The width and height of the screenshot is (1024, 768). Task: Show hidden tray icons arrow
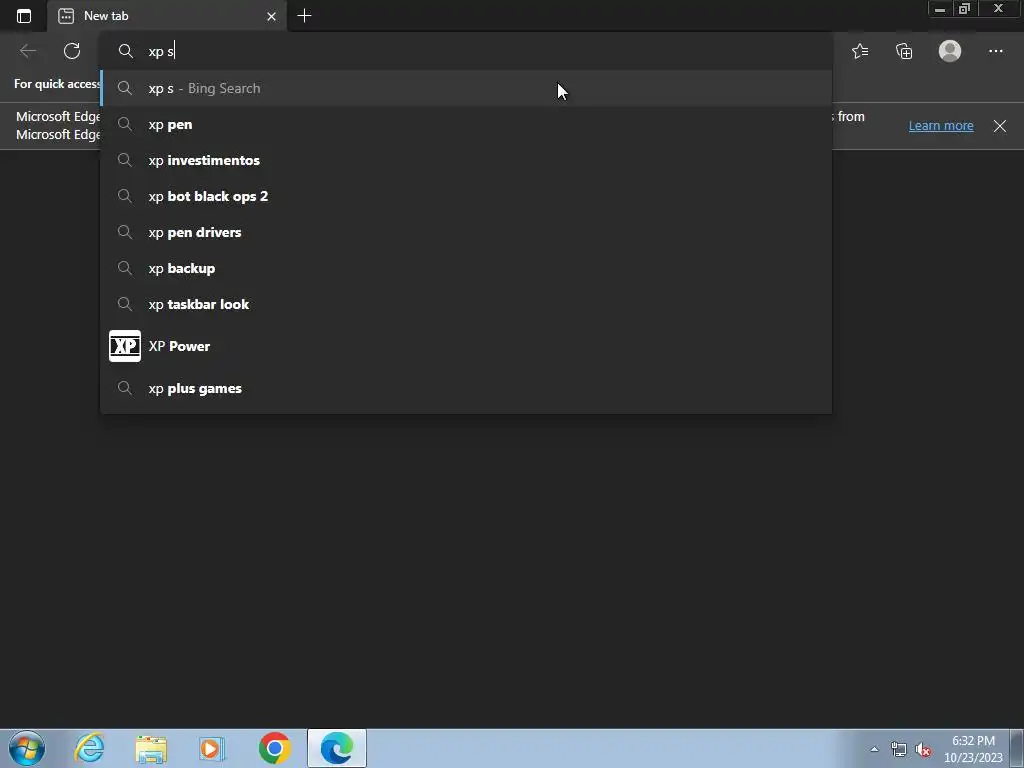click(x=874, y=749)
